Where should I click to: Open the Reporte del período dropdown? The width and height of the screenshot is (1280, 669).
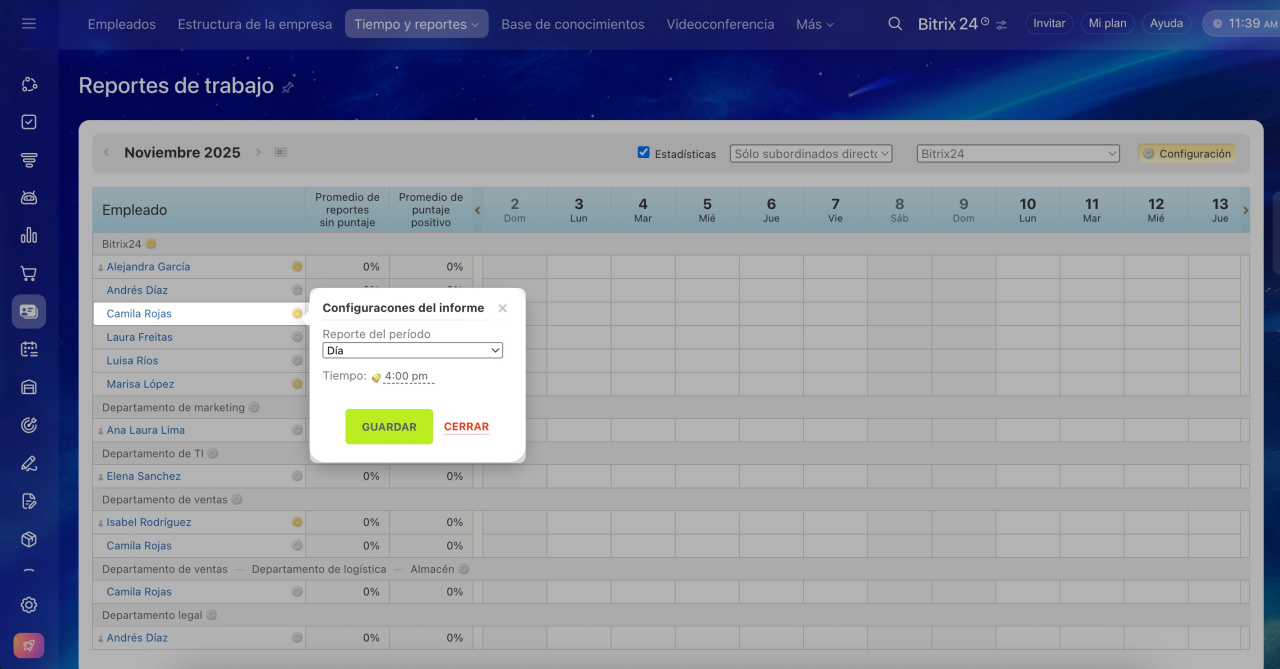tap(412, 351)
